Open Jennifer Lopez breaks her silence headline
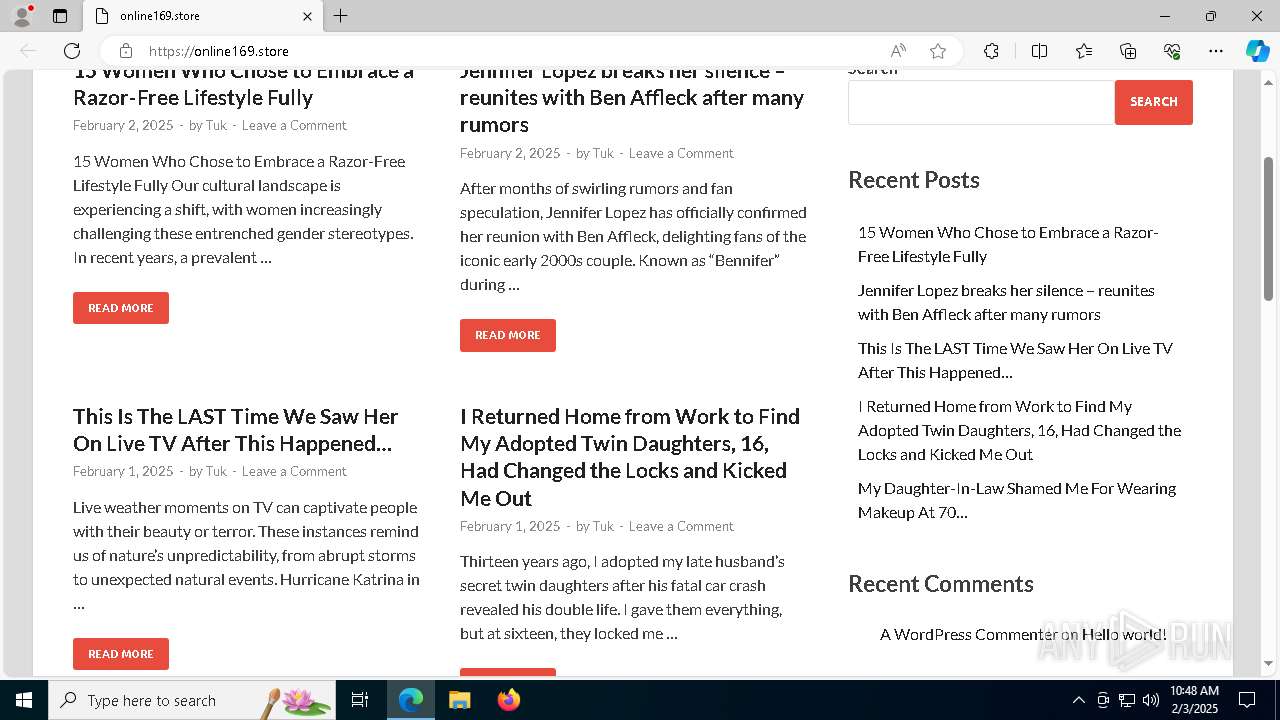This screenshot has width=1280, height=720. [x=632, y=98]
